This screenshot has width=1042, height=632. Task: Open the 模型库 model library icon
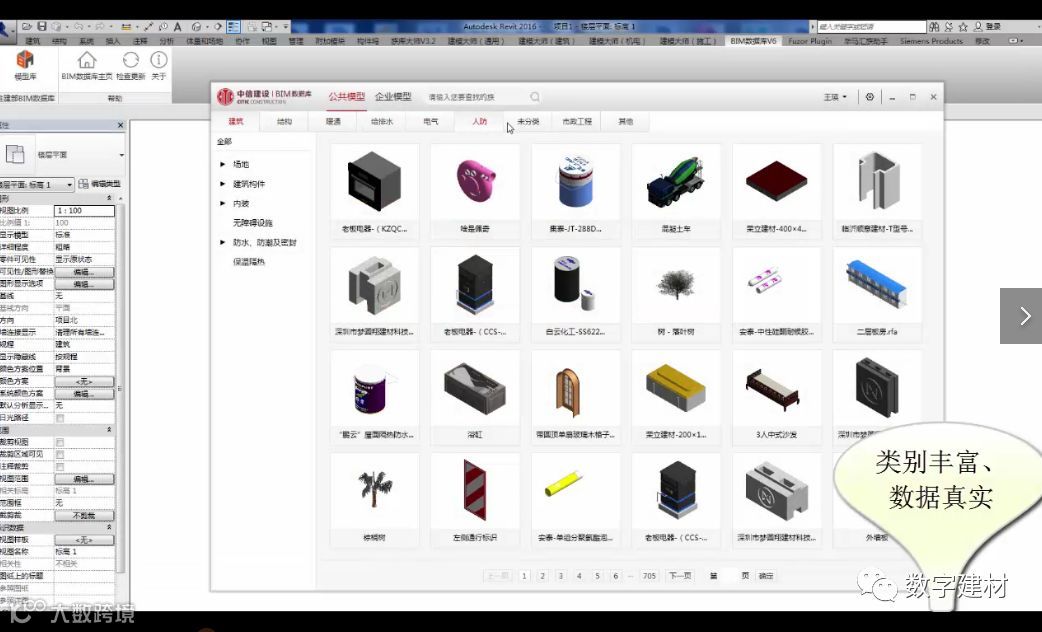[25, 60]
